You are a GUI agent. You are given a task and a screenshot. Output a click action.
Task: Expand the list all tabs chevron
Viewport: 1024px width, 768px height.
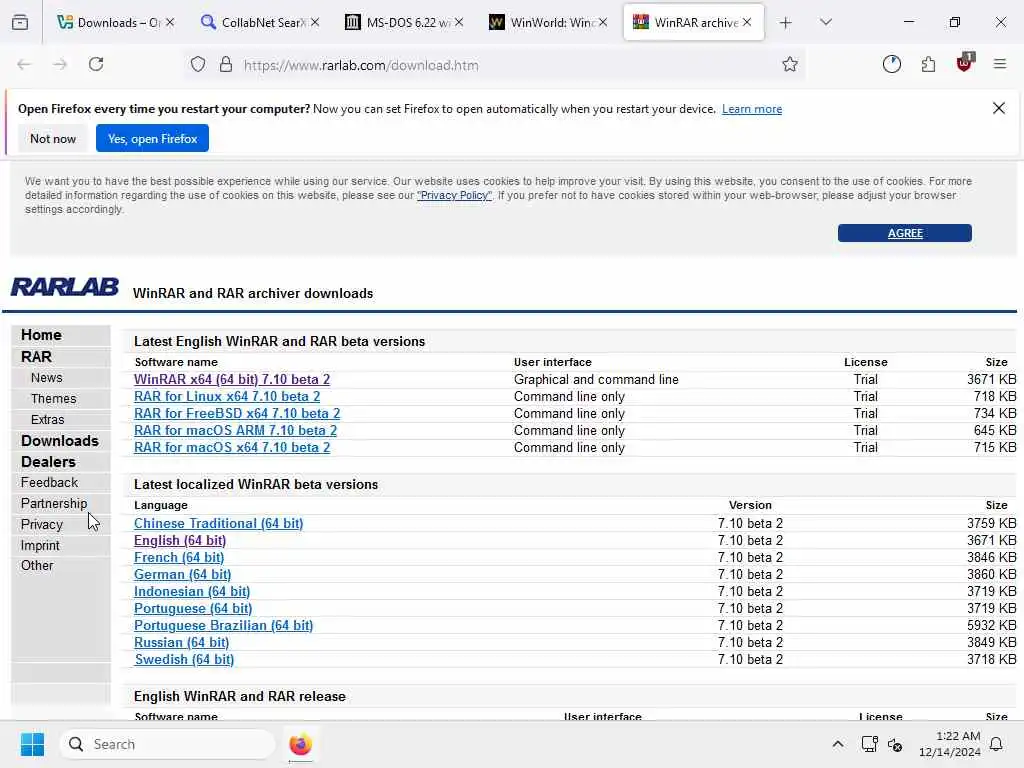[826, 22]
